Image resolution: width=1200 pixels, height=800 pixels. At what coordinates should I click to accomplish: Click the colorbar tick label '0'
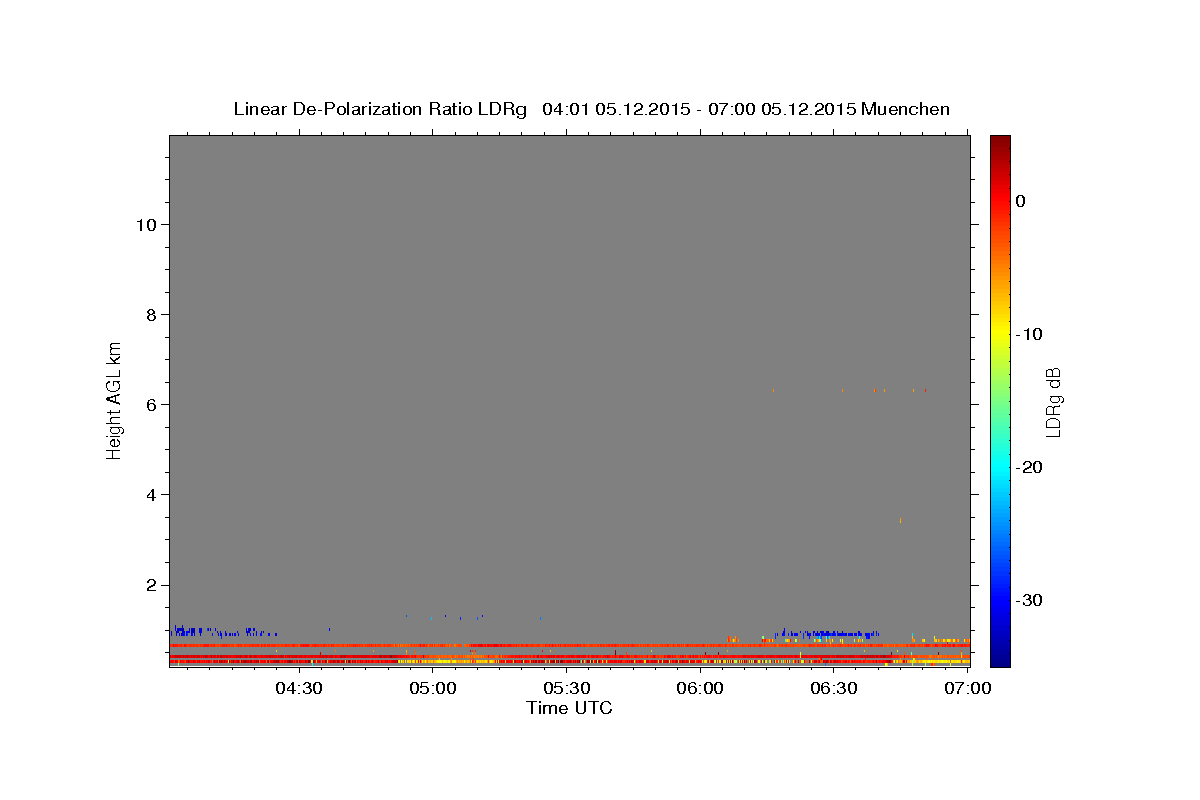click(1021, 201)
